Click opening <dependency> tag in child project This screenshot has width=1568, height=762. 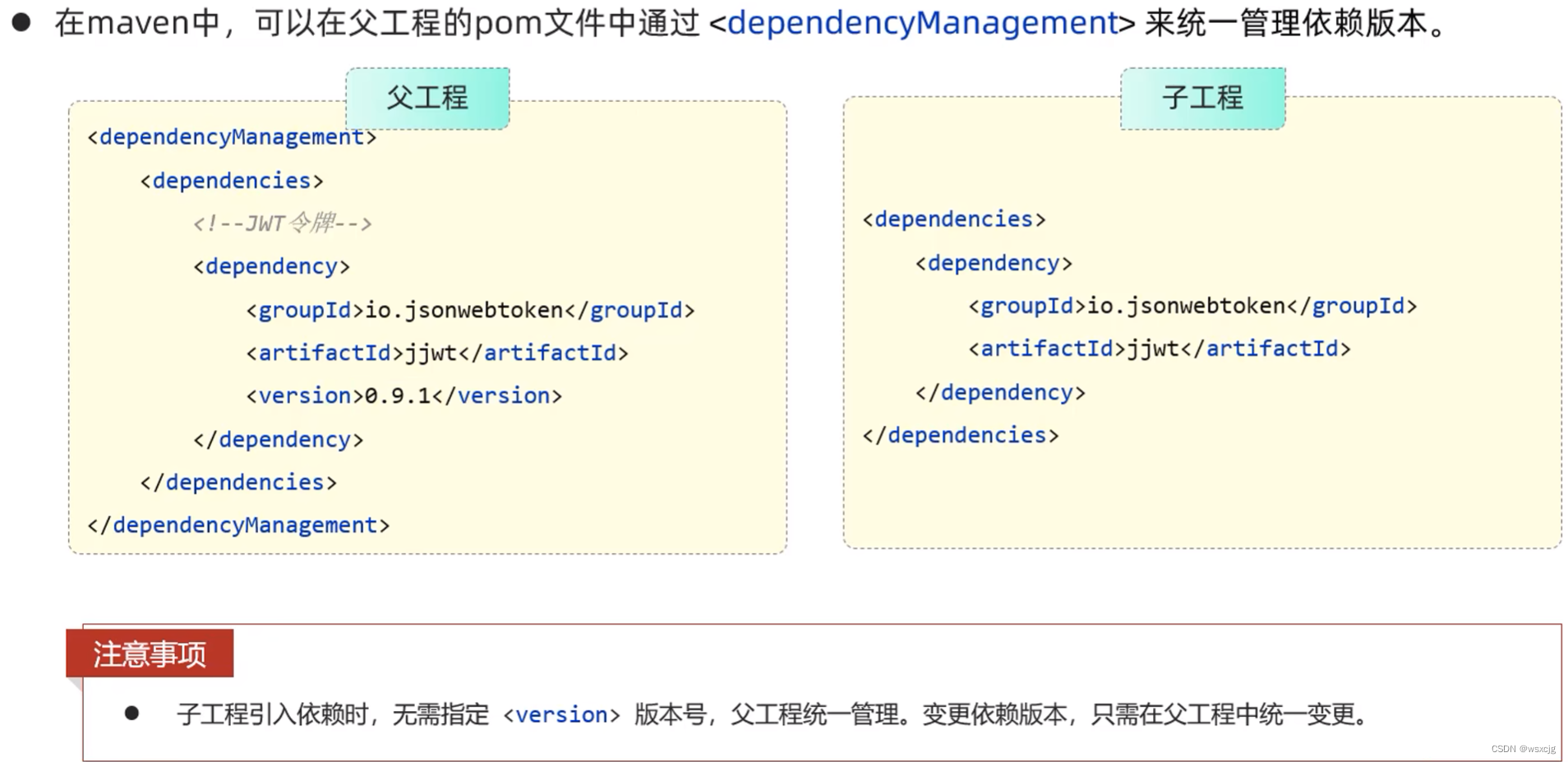point(994,263)
